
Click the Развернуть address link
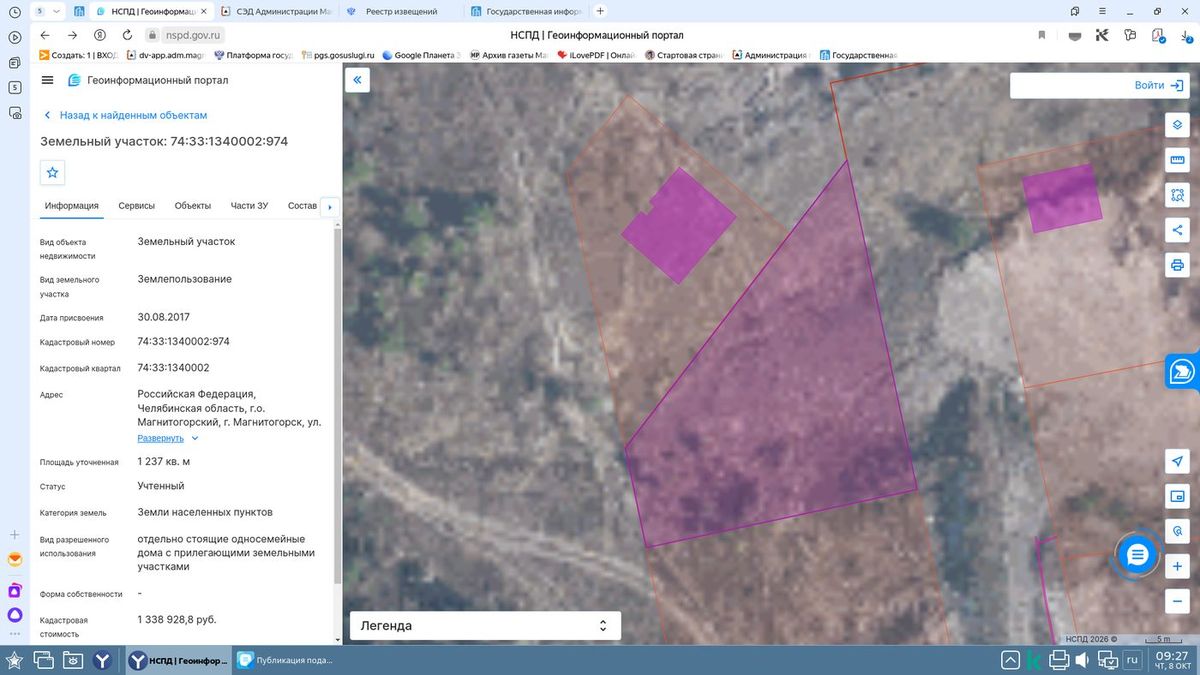click(x=160, y=438)
